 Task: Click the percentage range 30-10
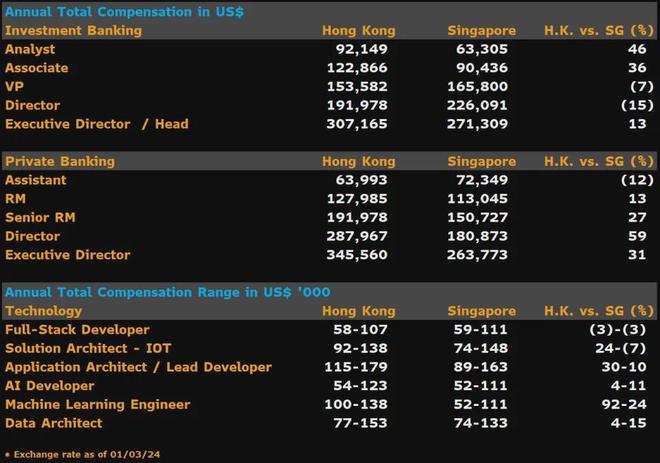click(624, 367)
